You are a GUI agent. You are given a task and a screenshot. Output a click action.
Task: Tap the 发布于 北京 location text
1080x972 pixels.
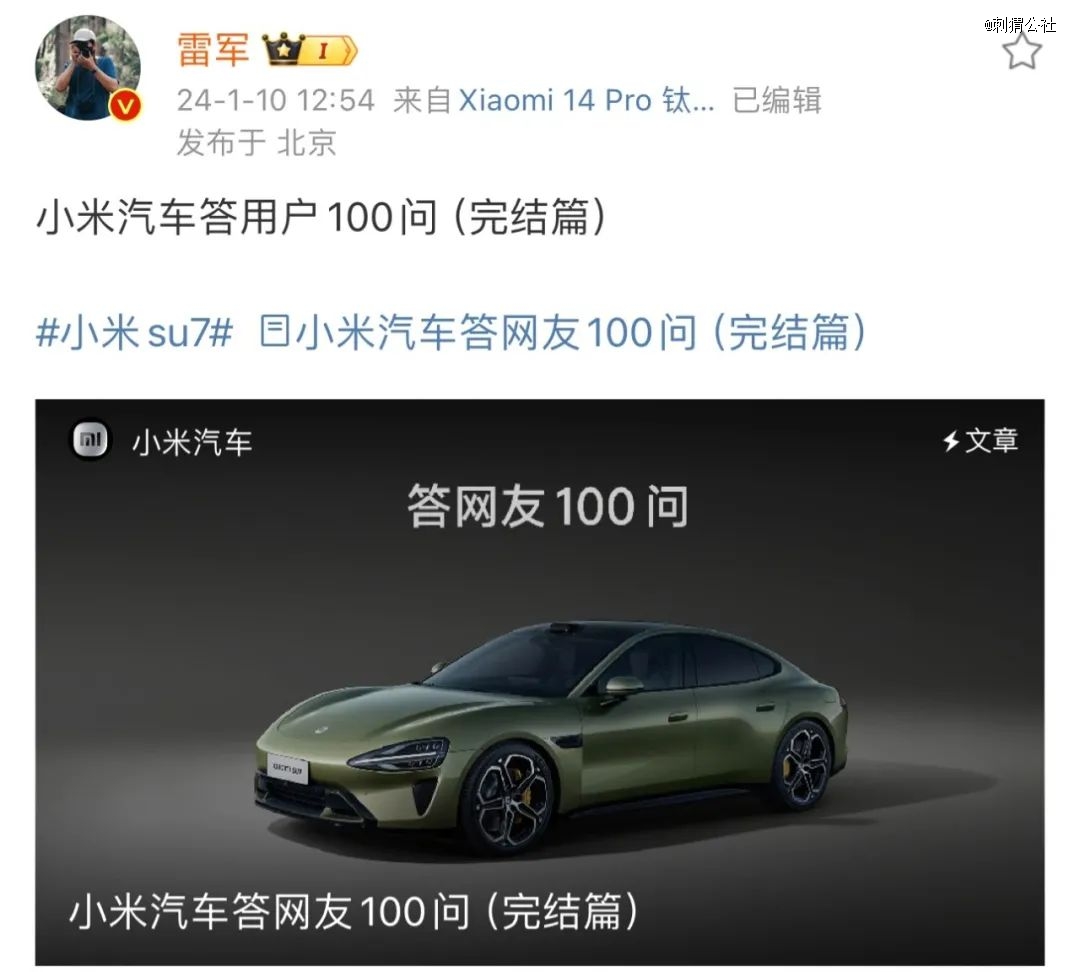pyautogui.click(x=256, y=143)
